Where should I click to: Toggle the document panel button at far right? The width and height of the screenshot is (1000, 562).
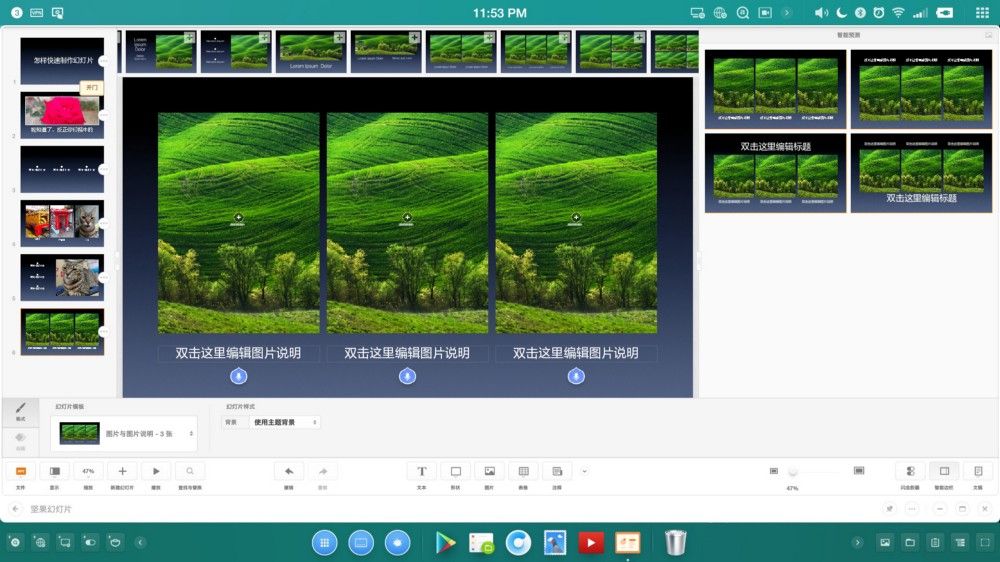978,471
